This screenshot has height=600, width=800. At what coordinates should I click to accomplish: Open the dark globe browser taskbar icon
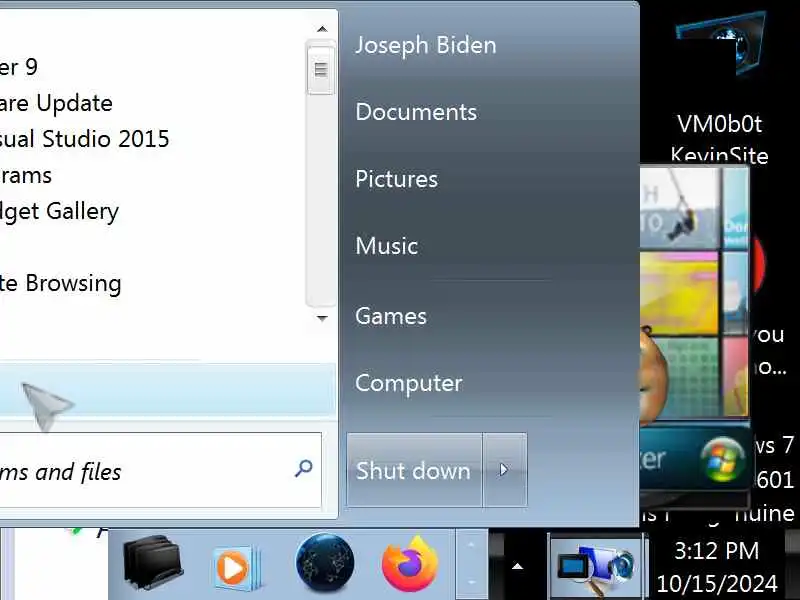tap(325, 563)
